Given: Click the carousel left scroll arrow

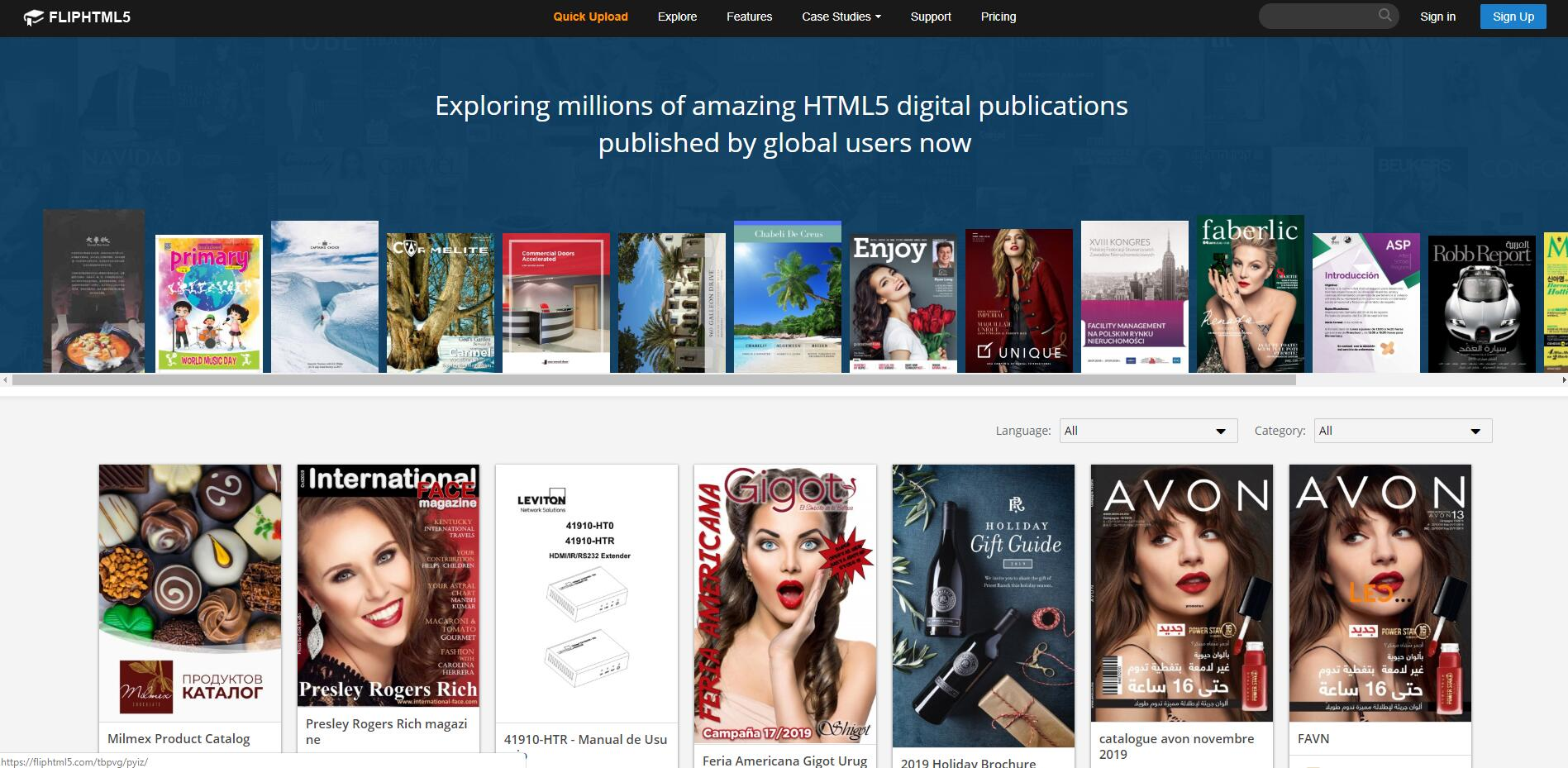Looking at the screenshot, I should 5,380.
